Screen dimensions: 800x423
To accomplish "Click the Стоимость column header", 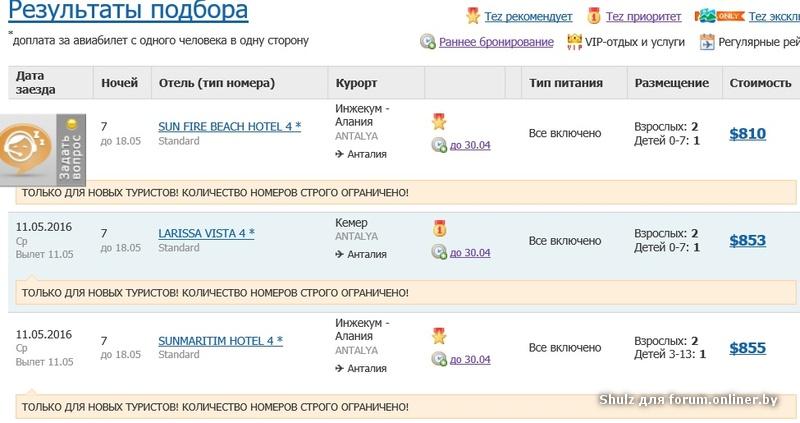I will (760, 83).
